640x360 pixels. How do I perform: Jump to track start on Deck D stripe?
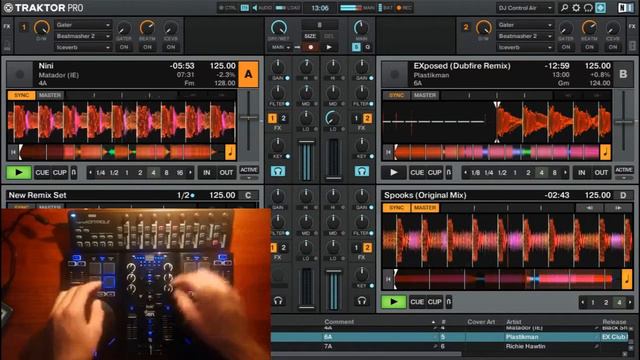[x=388, y=279]
